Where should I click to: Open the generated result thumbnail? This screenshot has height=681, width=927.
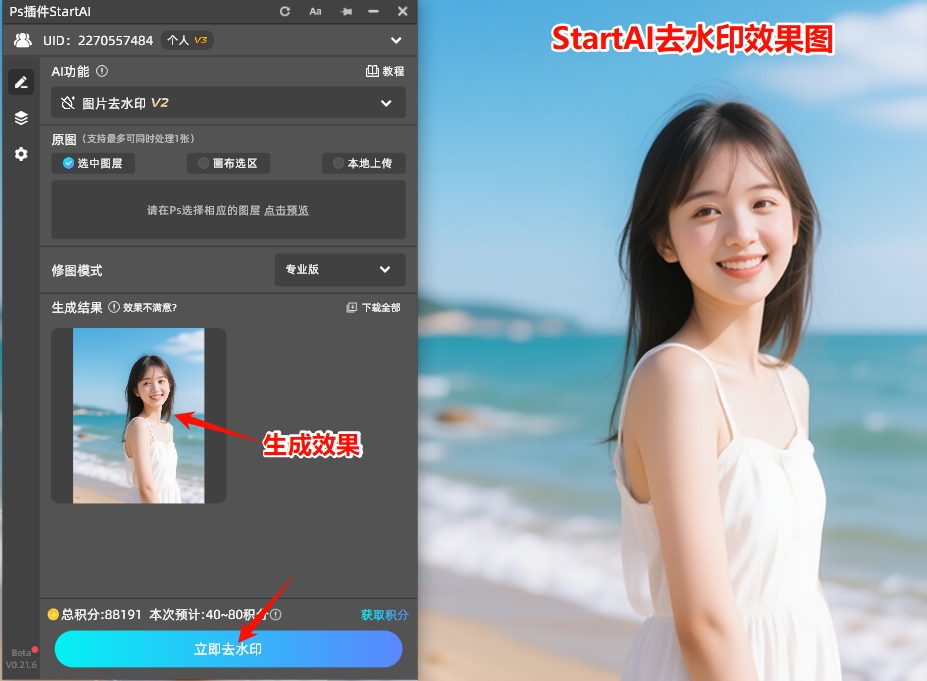coord(138,415)
